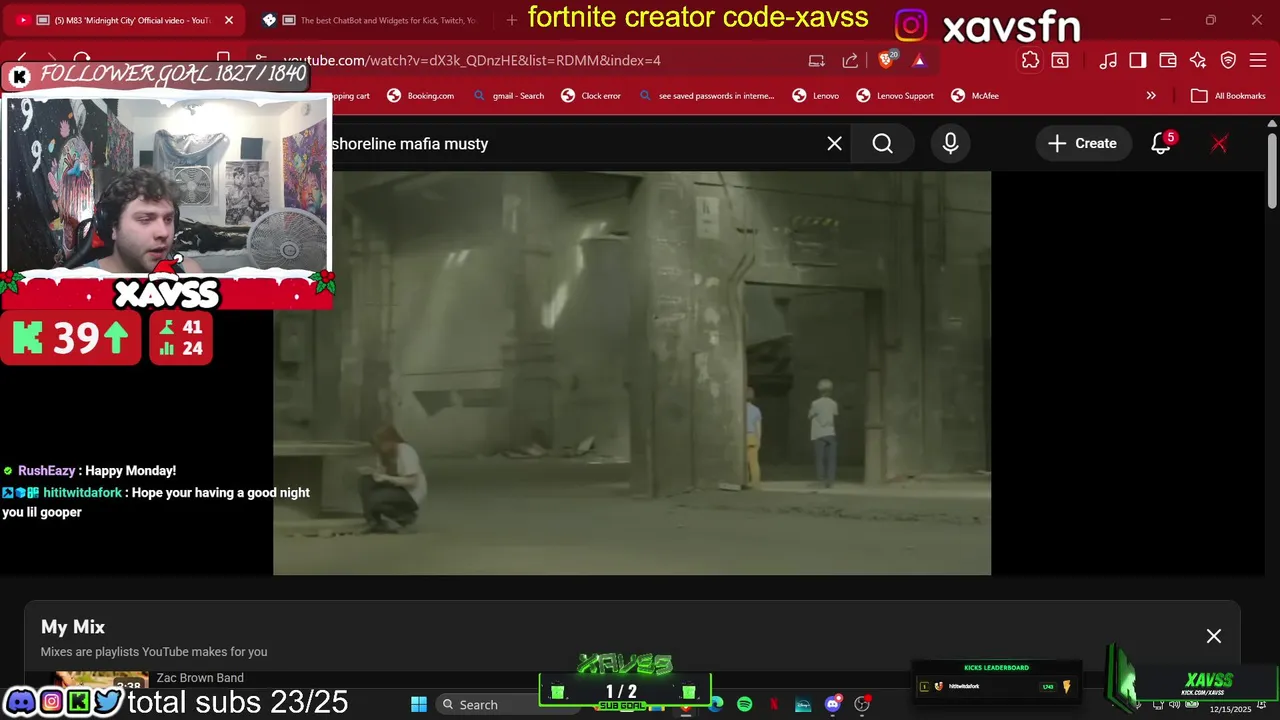Select the Zac Brown Band playlist entry
The width and height of the screenshot is (1280, 720).
click(x=200, y=678)
